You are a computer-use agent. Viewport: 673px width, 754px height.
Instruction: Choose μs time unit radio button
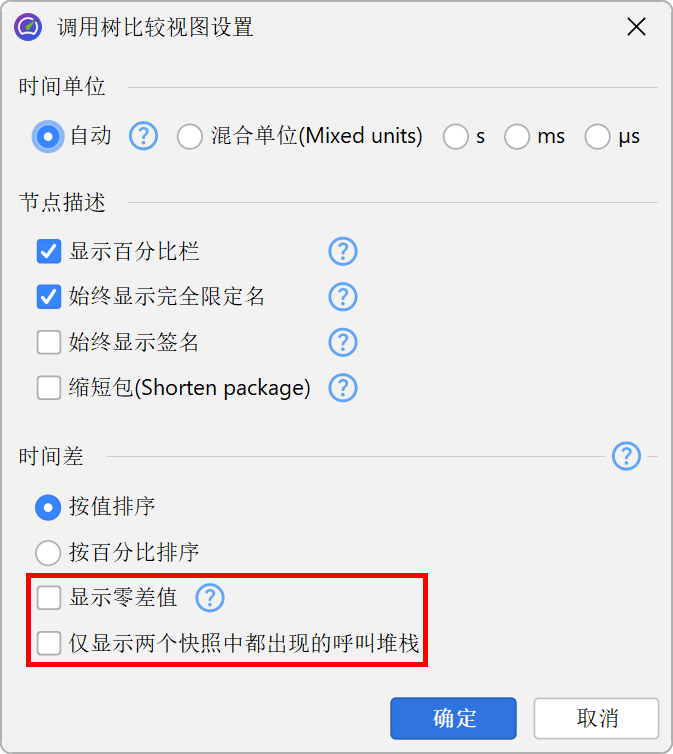pos(598,137)
